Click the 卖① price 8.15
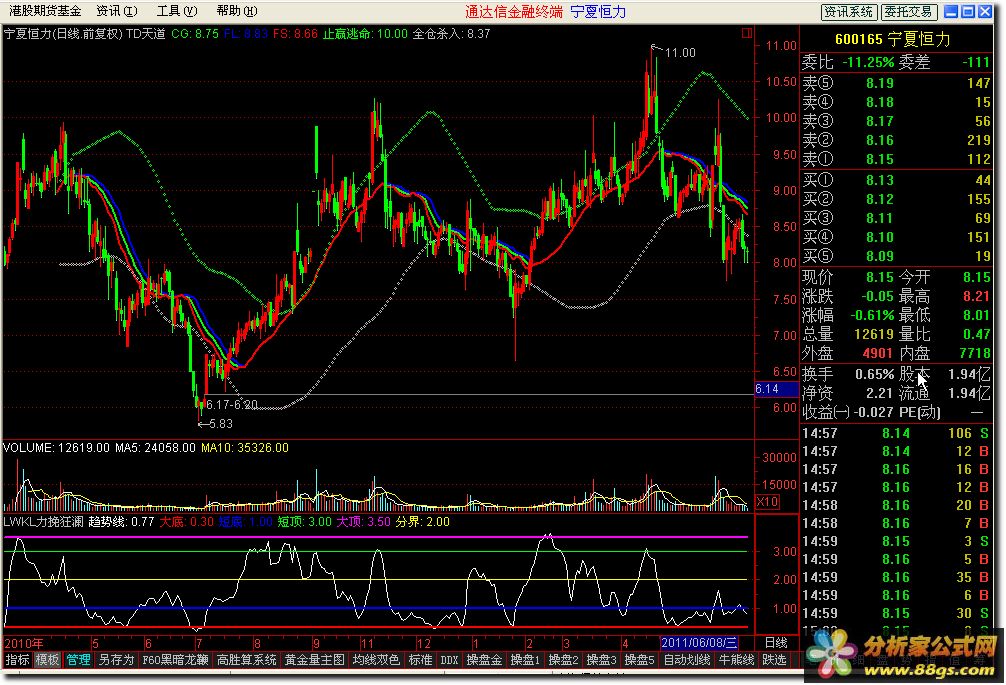 880,159
